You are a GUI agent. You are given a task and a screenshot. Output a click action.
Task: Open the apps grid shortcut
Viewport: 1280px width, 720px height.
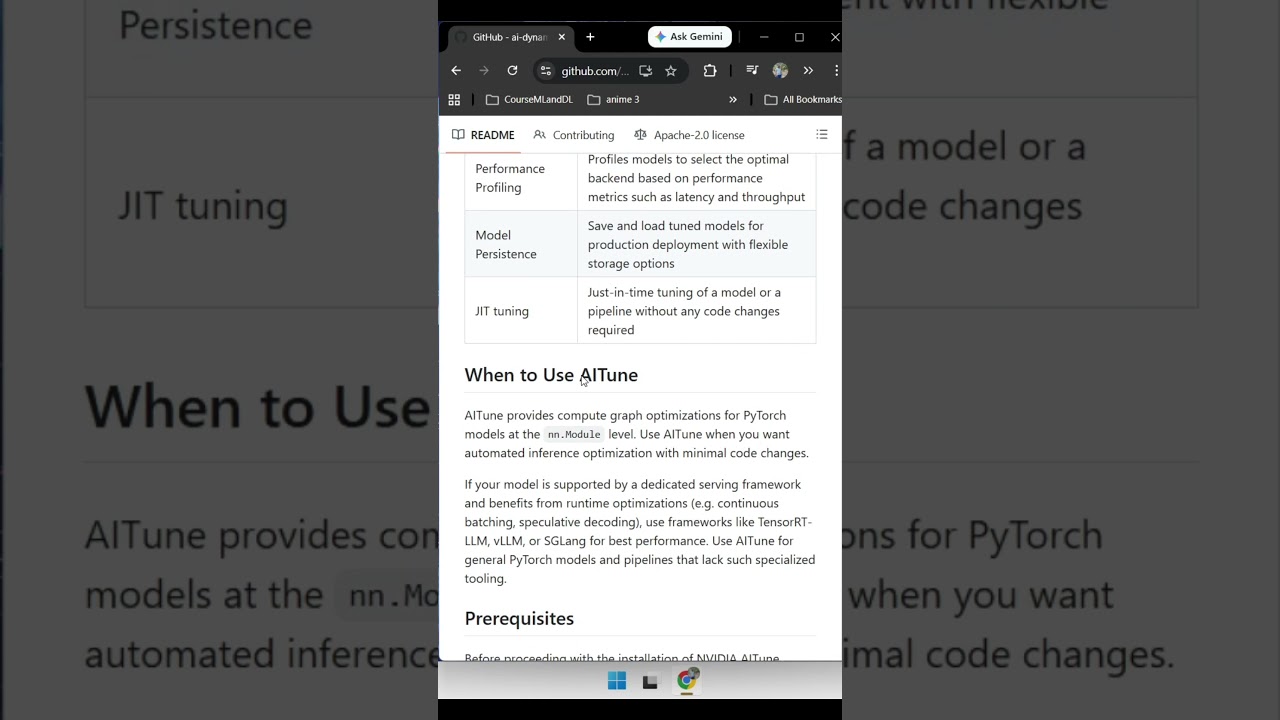[x=454, y=99]
